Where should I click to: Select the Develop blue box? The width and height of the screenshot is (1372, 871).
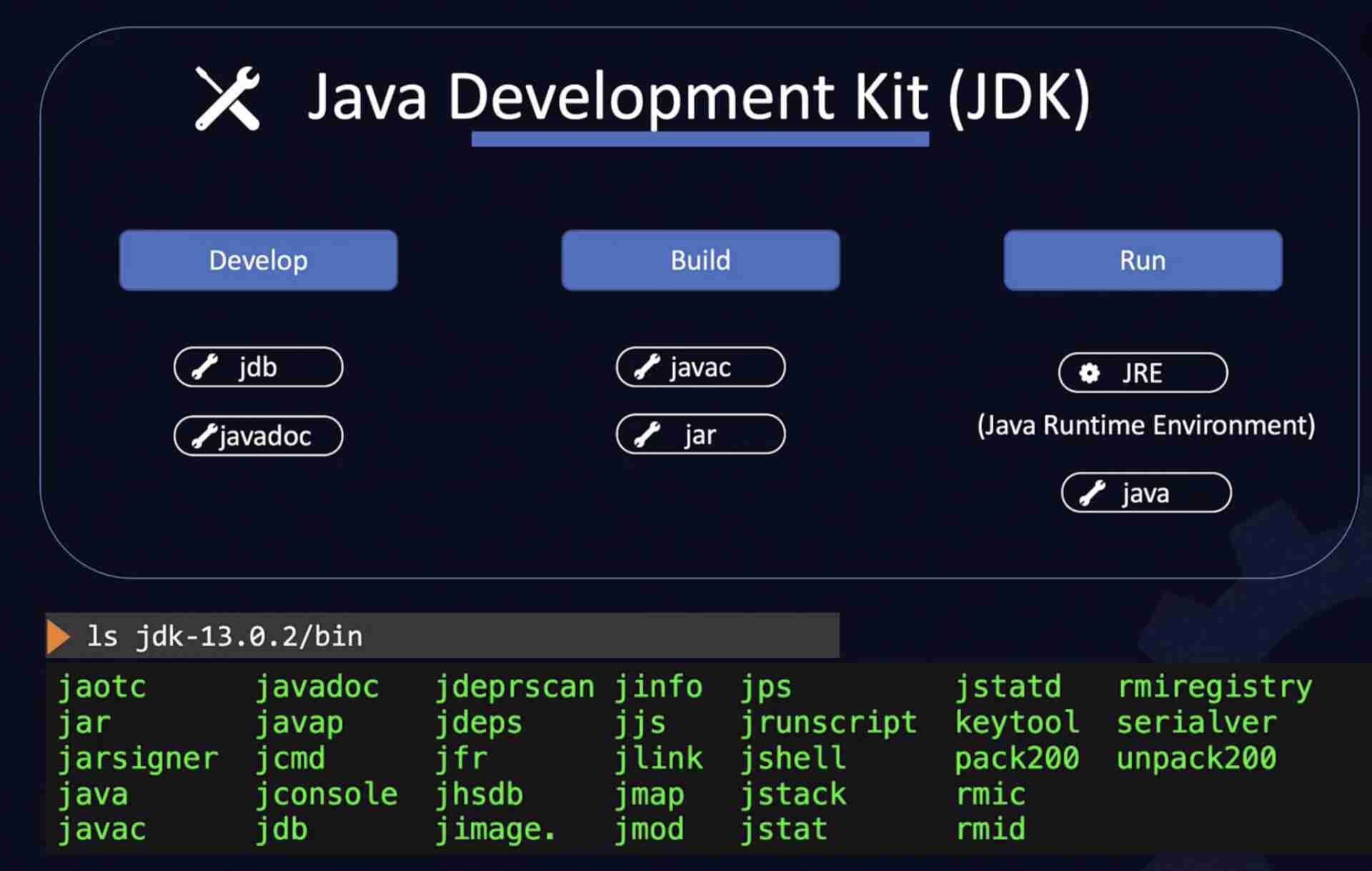click(x=258, y=260)
